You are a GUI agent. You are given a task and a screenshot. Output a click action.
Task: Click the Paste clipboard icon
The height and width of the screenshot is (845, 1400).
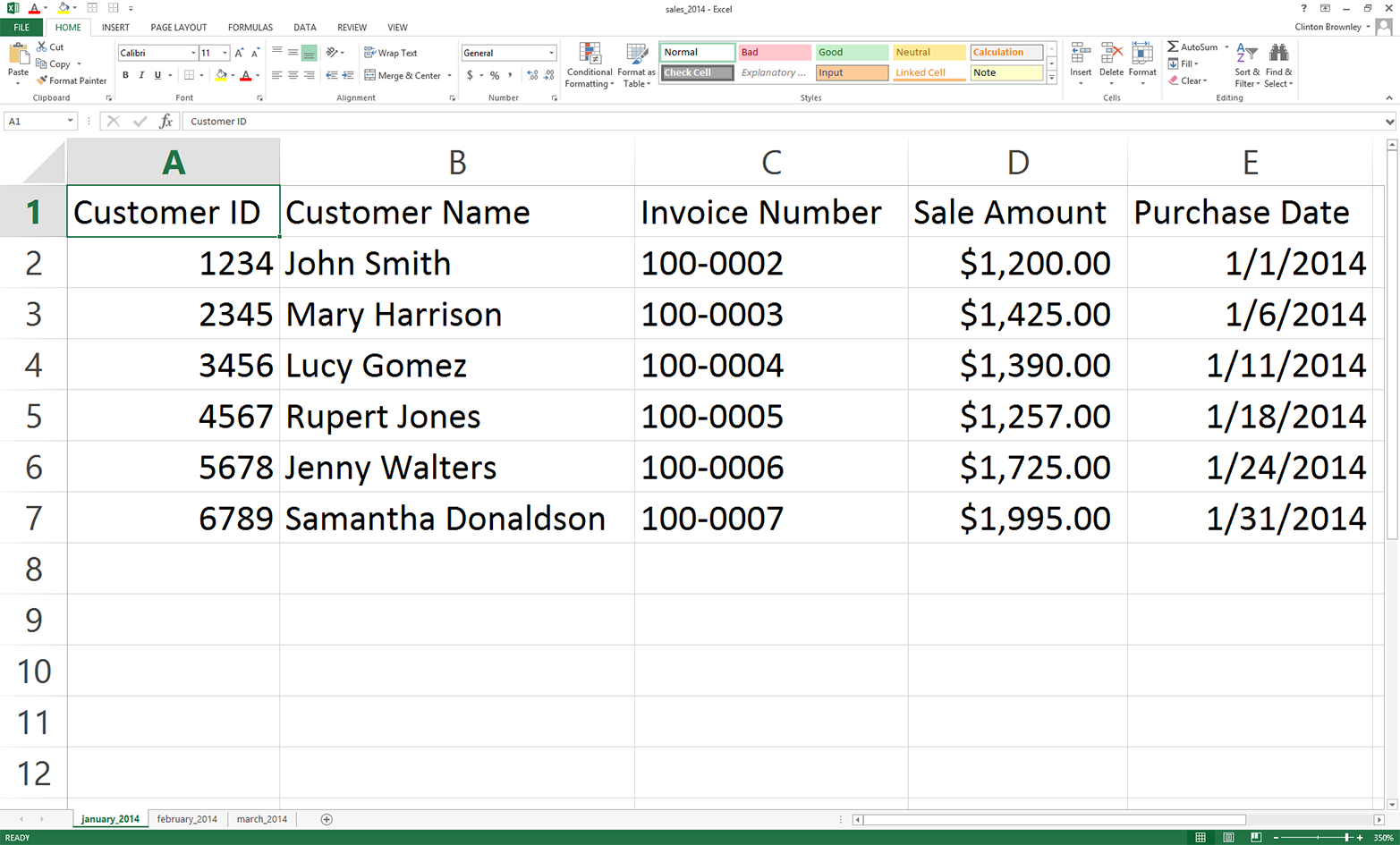(18, 55)
